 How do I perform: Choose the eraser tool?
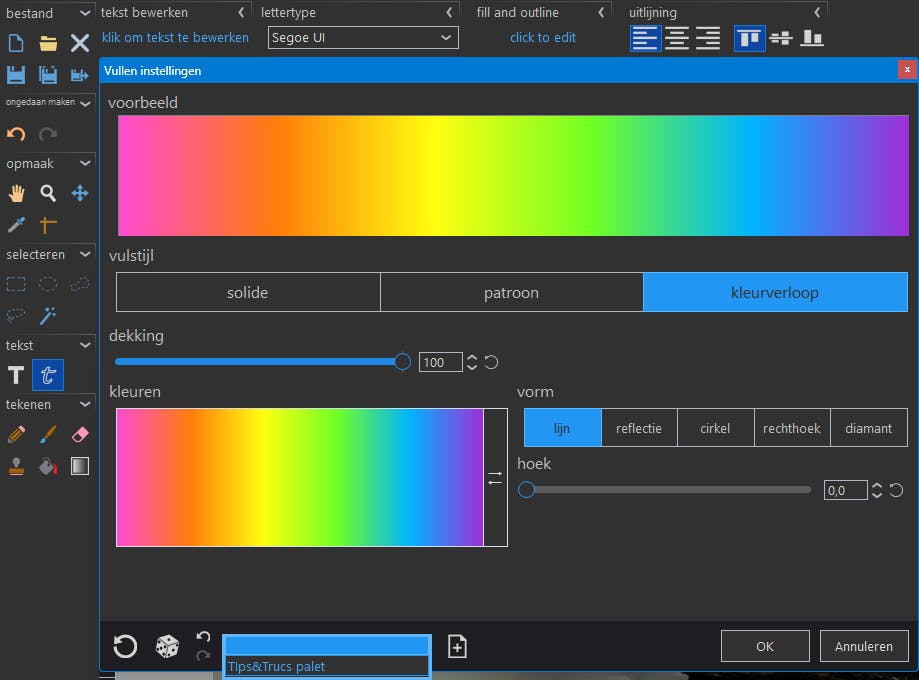click(x=80, y=434)
